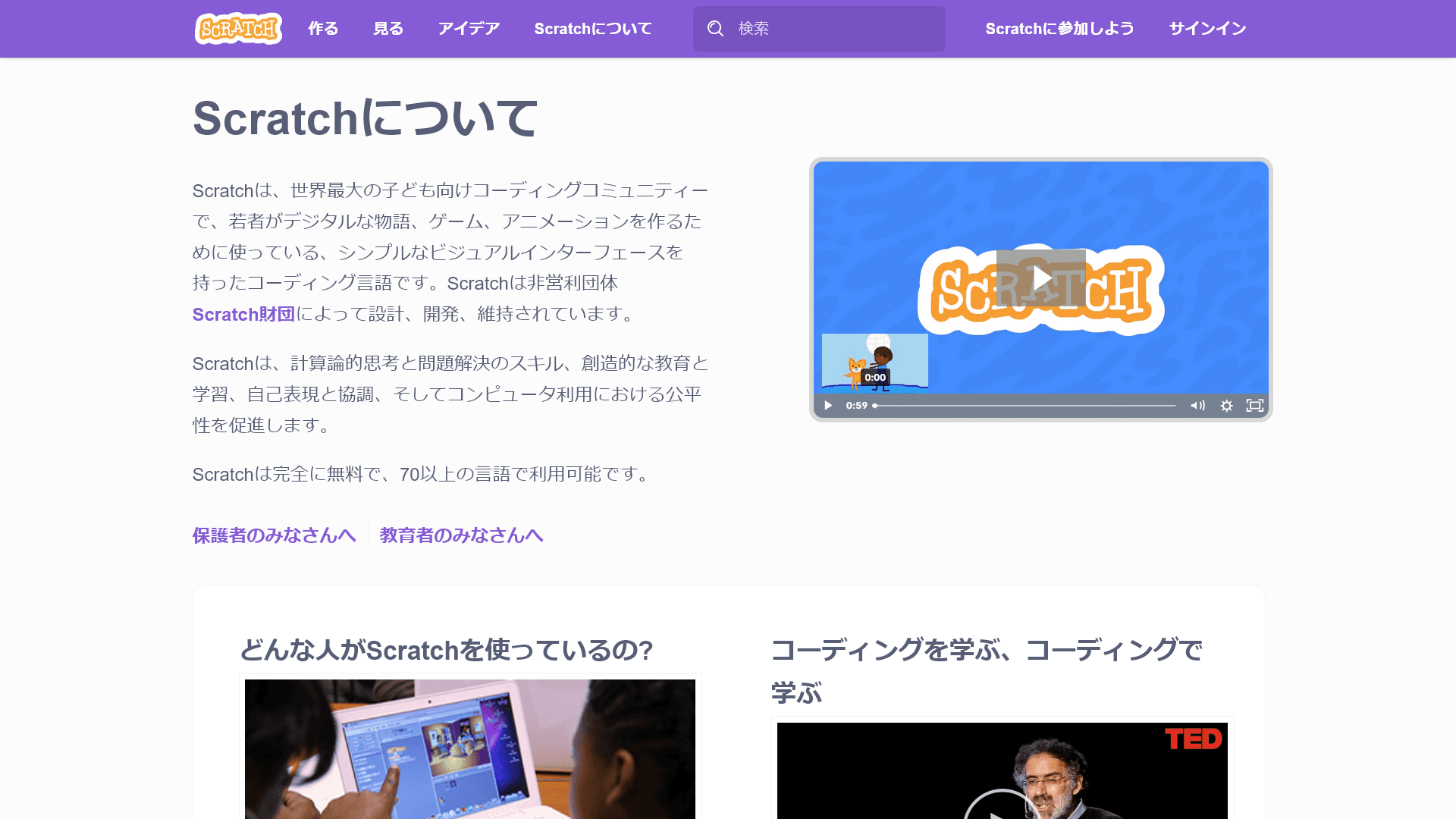Click Scratchに参加しよう link
Image resolution: width=1456 pixels, height=819 pixels.
1059,29
